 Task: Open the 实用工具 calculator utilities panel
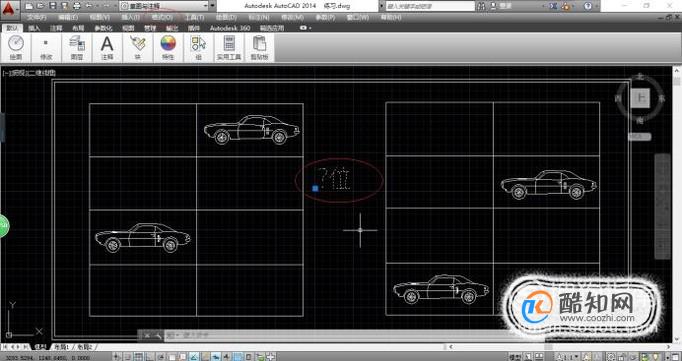point(229,47)
